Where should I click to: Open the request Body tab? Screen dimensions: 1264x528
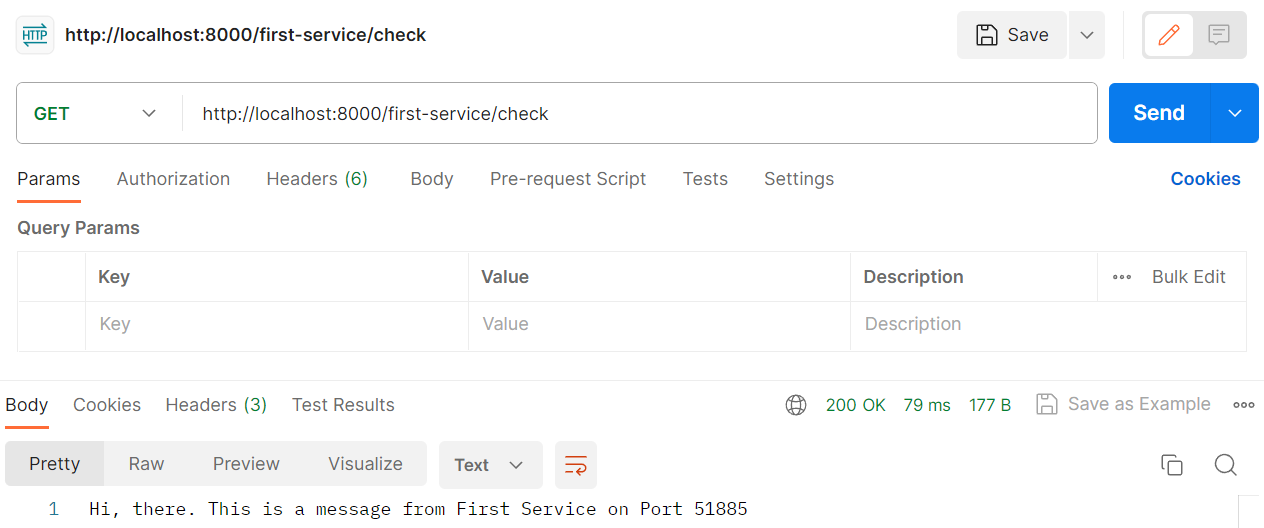(x=432, y=179)
